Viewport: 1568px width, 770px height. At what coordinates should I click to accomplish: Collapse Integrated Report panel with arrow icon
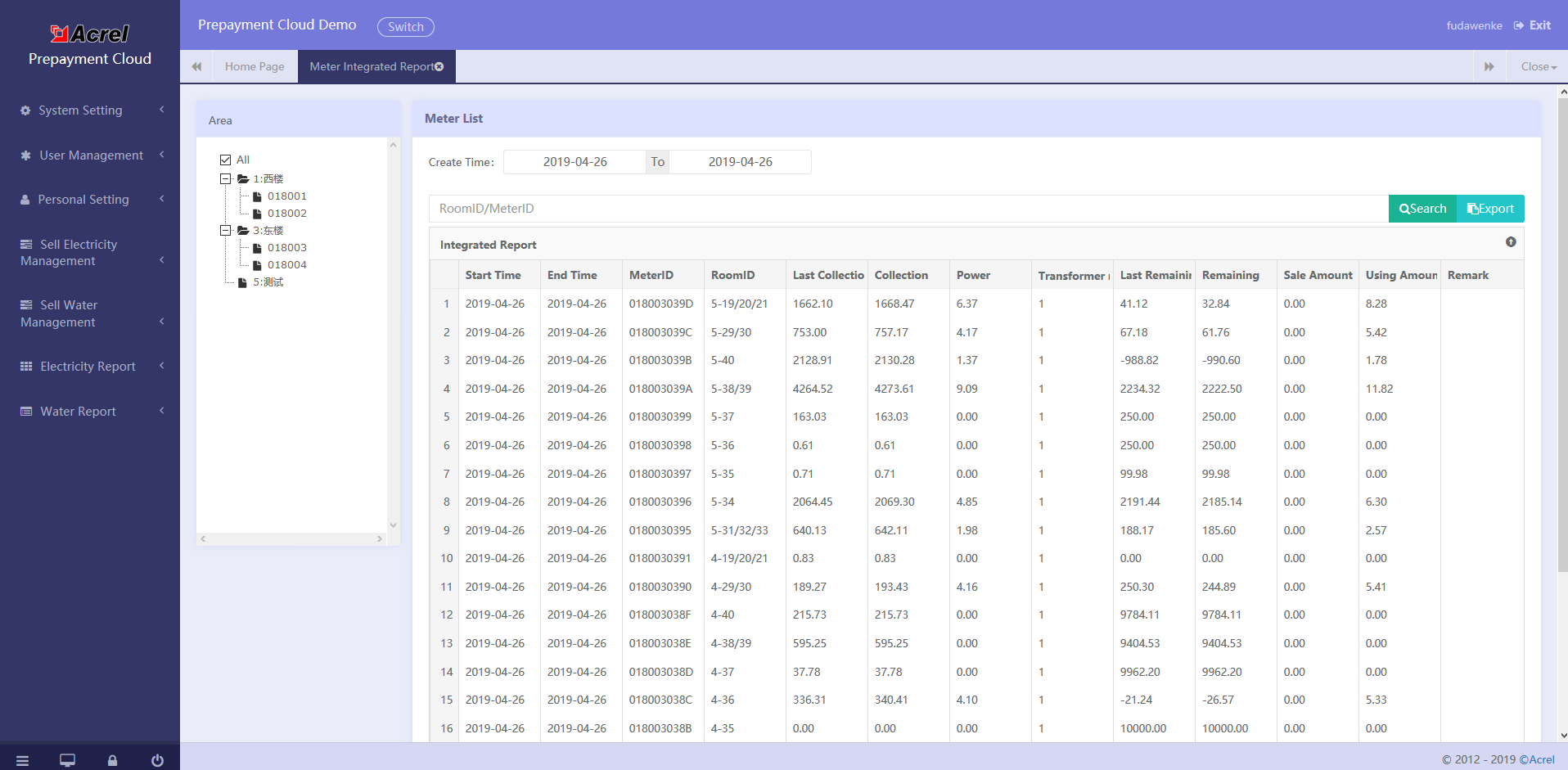tap(1511, 242)
